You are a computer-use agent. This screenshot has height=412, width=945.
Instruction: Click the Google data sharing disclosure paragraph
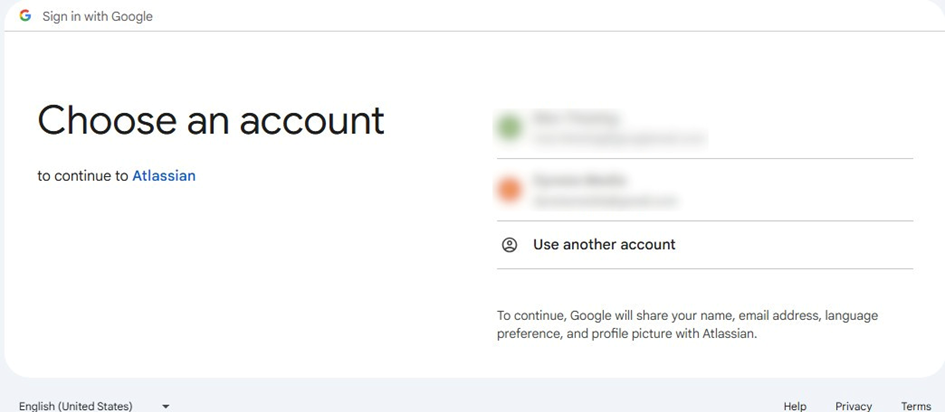pos(687,325)
